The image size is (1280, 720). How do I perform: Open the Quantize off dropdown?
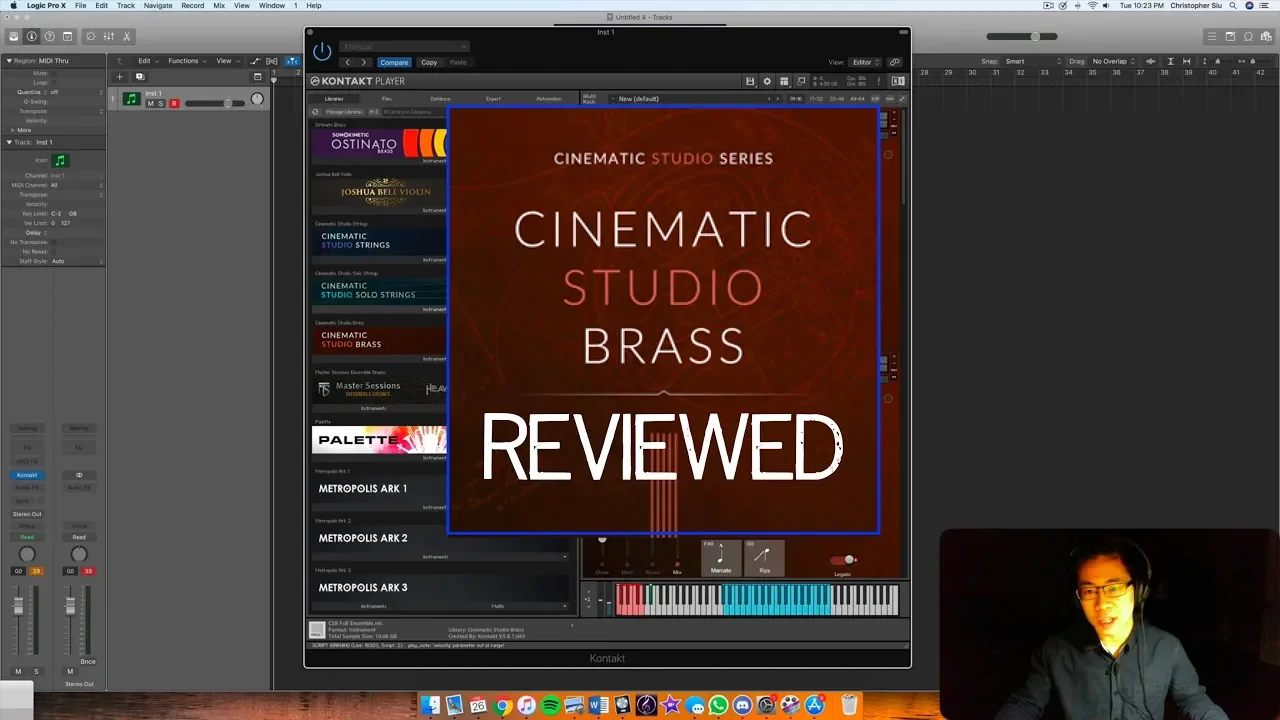click(x=76, y=92)
